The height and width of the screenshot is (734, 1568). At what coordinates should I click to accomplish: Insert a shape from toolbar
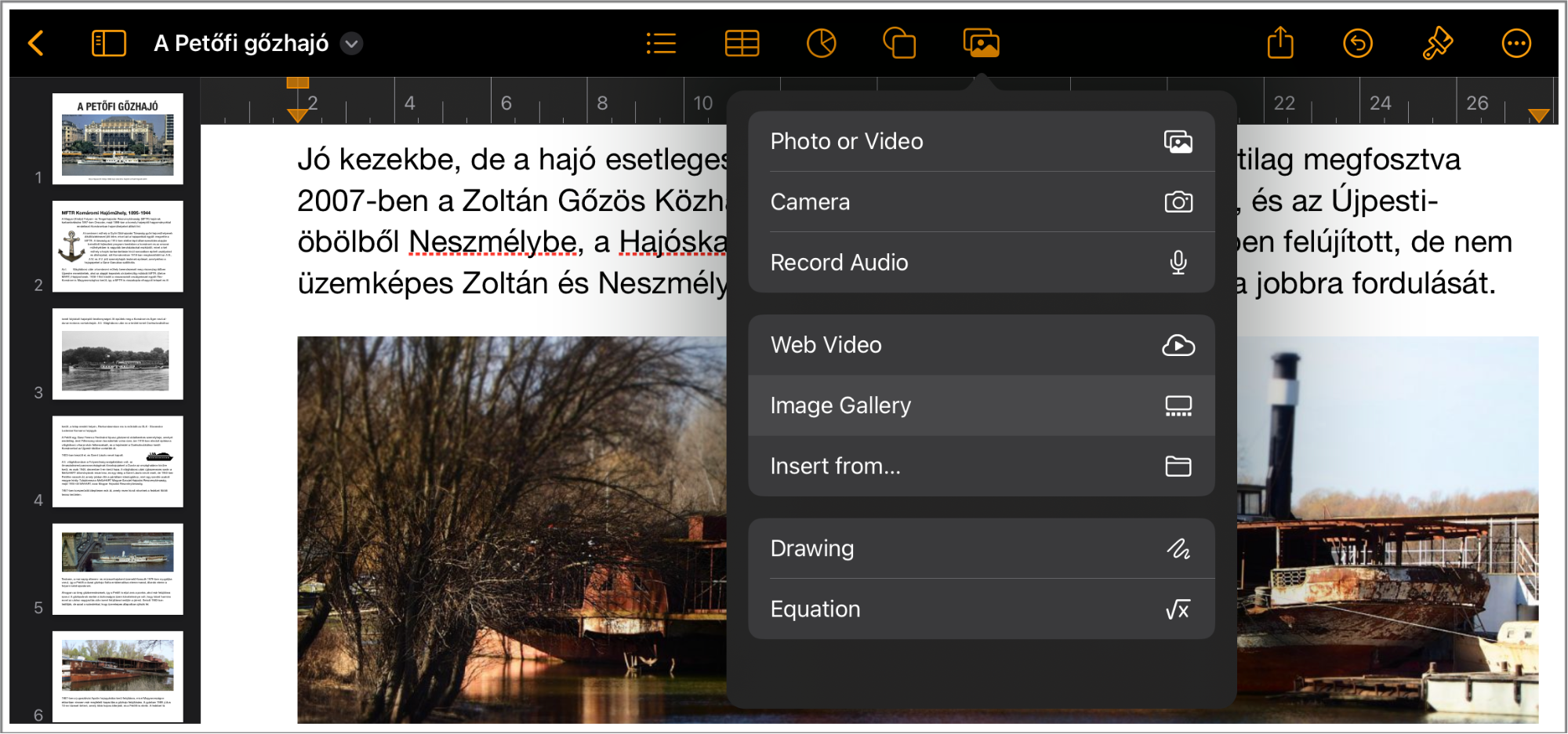[899, 43]
